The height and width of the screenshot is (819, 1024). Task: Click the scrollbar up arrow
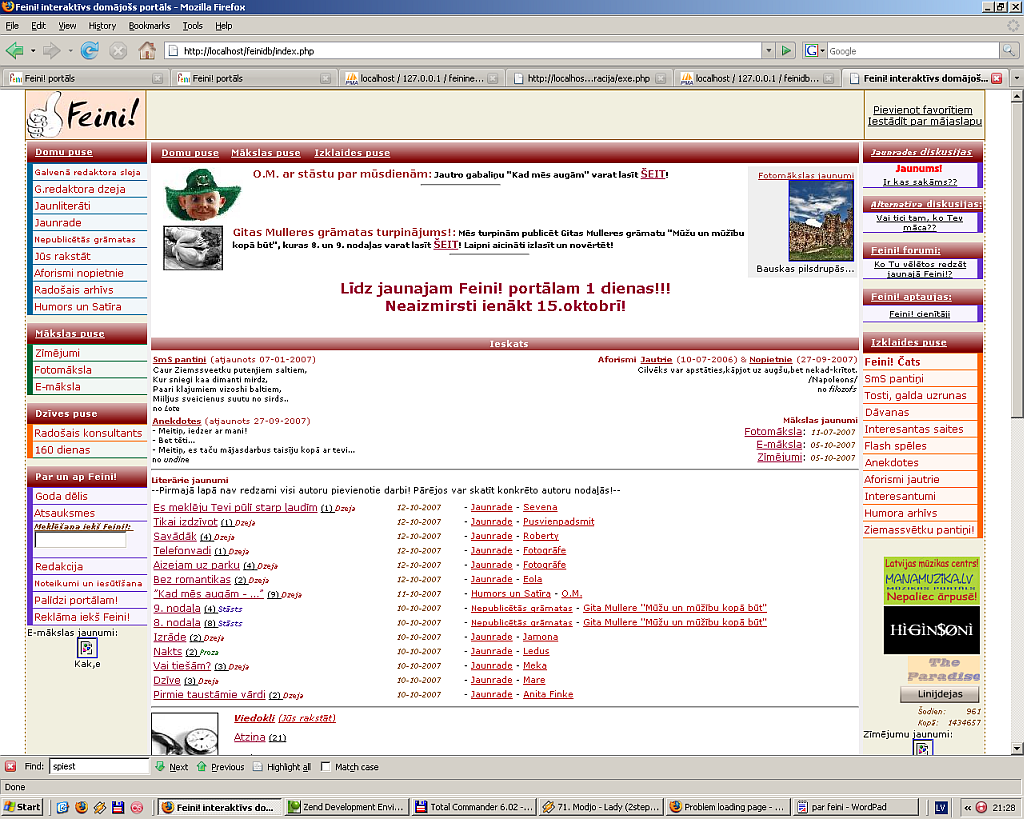(1017, 95)
